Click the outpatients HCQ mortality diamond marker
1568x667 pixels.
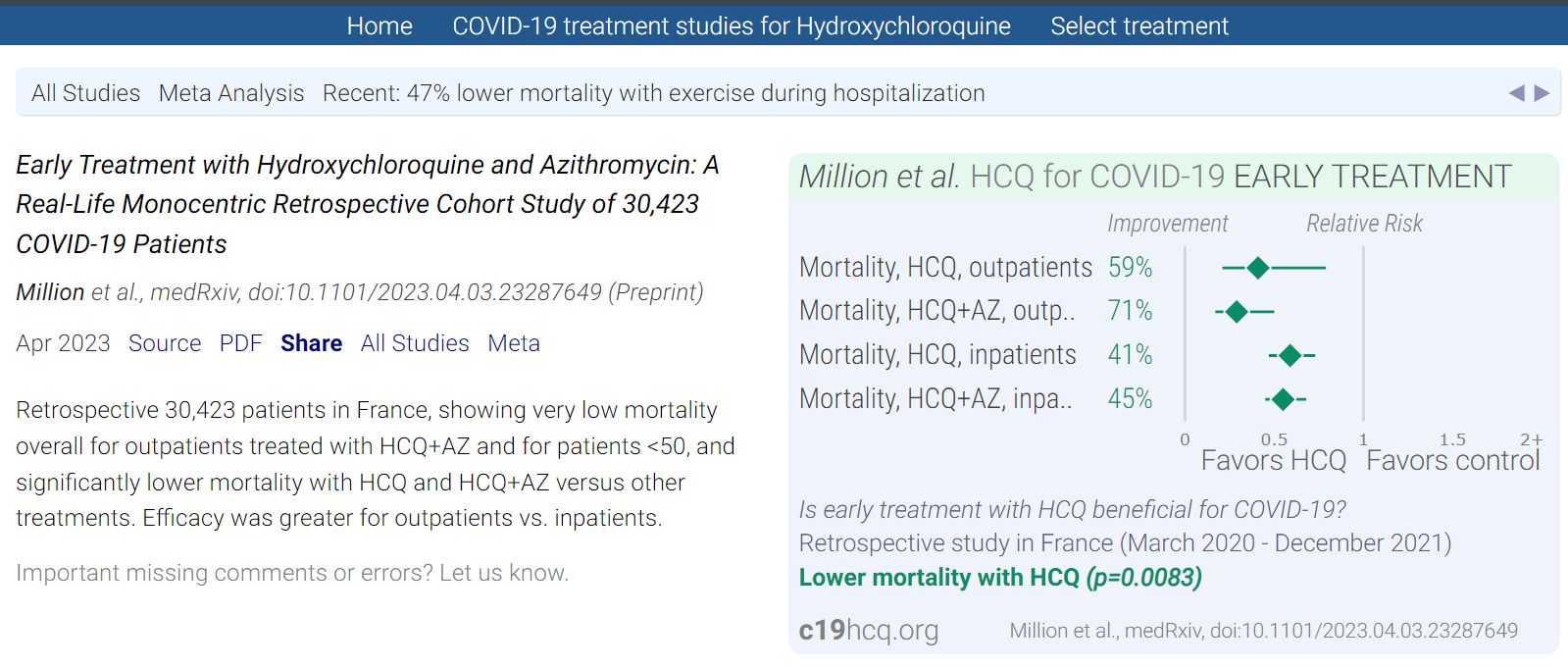(x=1258, y=268)
